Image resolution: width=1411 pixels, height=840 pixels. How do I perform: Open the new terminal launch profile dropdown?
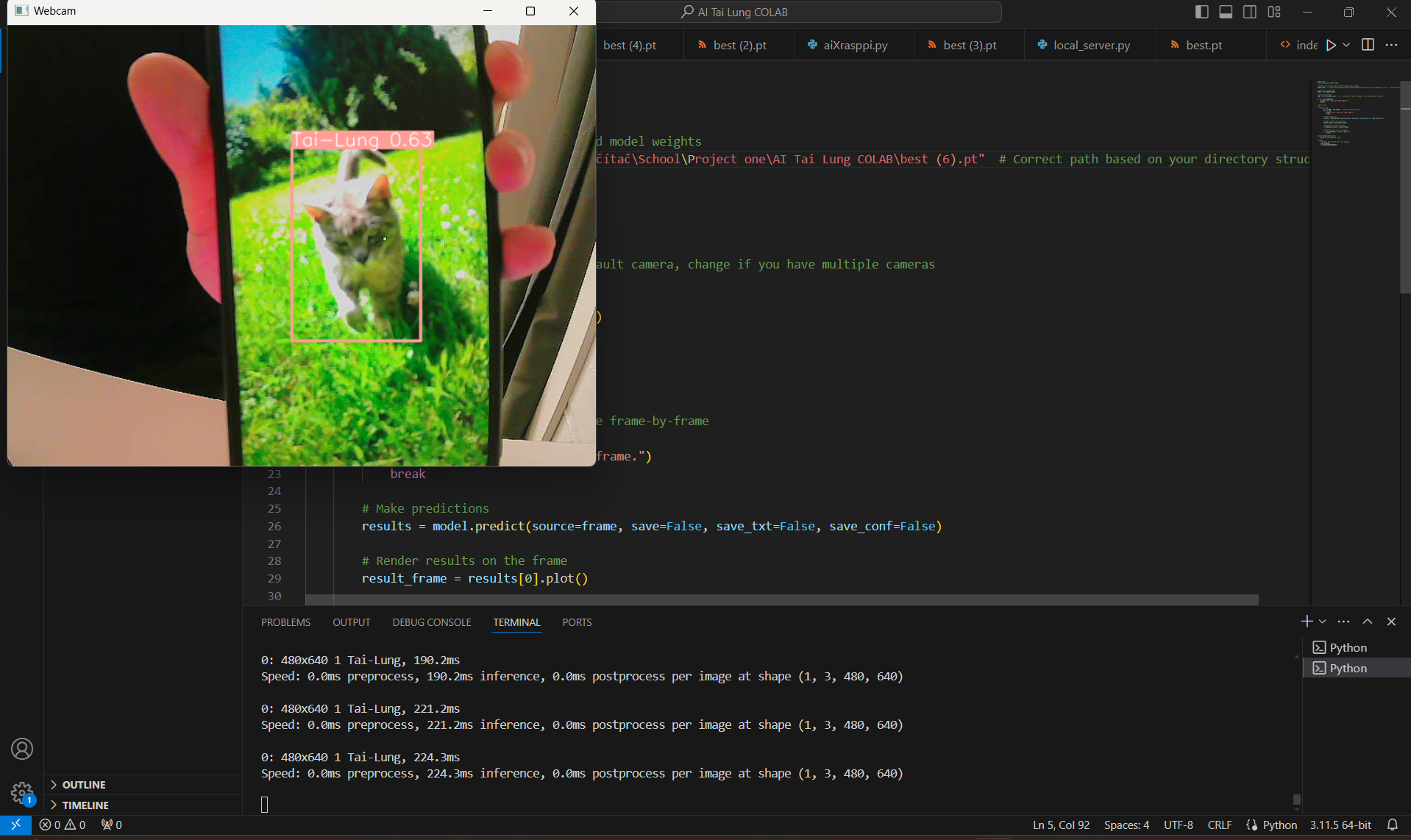[1322, 622]
